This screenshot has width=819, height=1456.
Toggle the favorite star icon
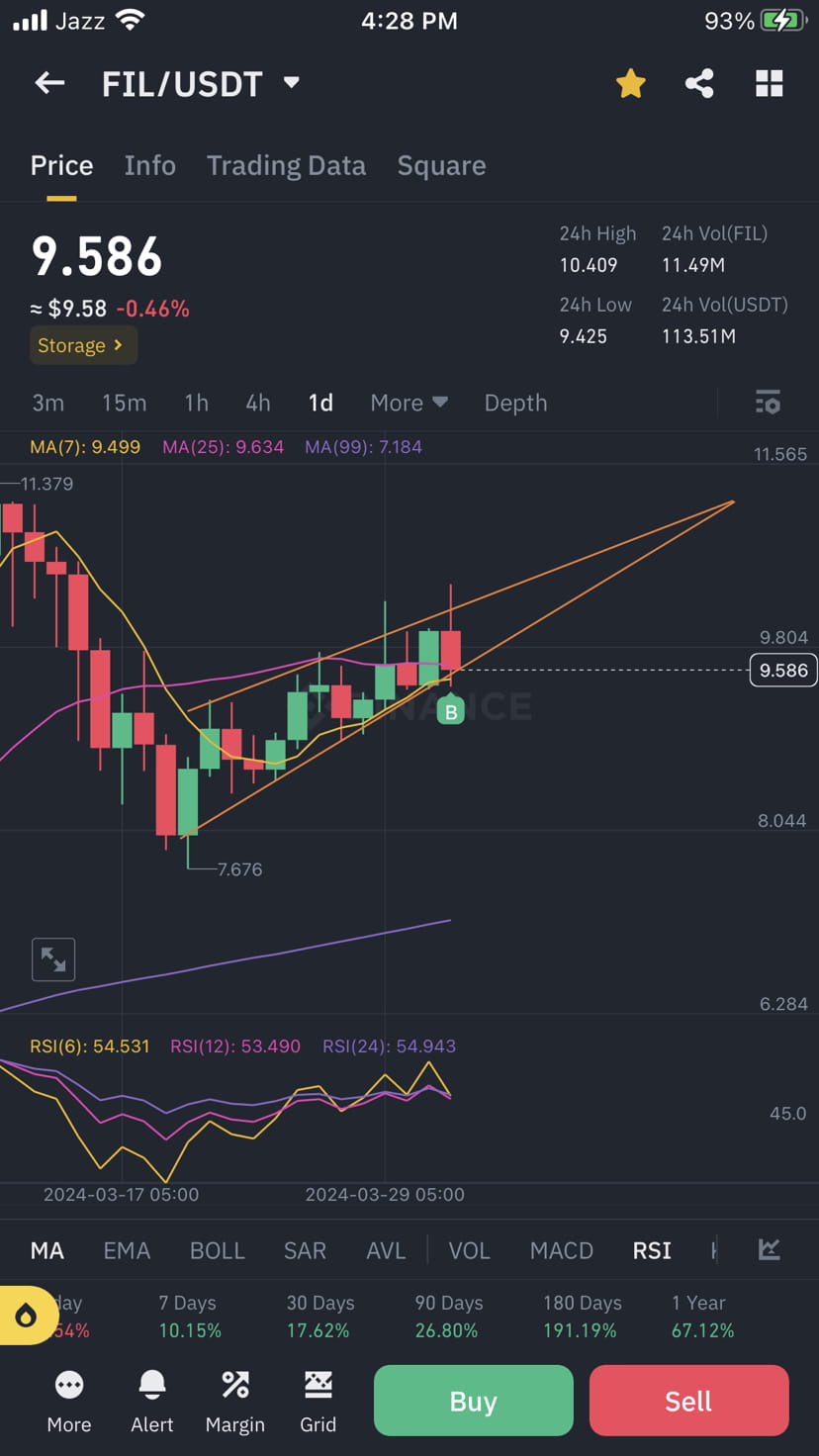click(x=630, y=84)
